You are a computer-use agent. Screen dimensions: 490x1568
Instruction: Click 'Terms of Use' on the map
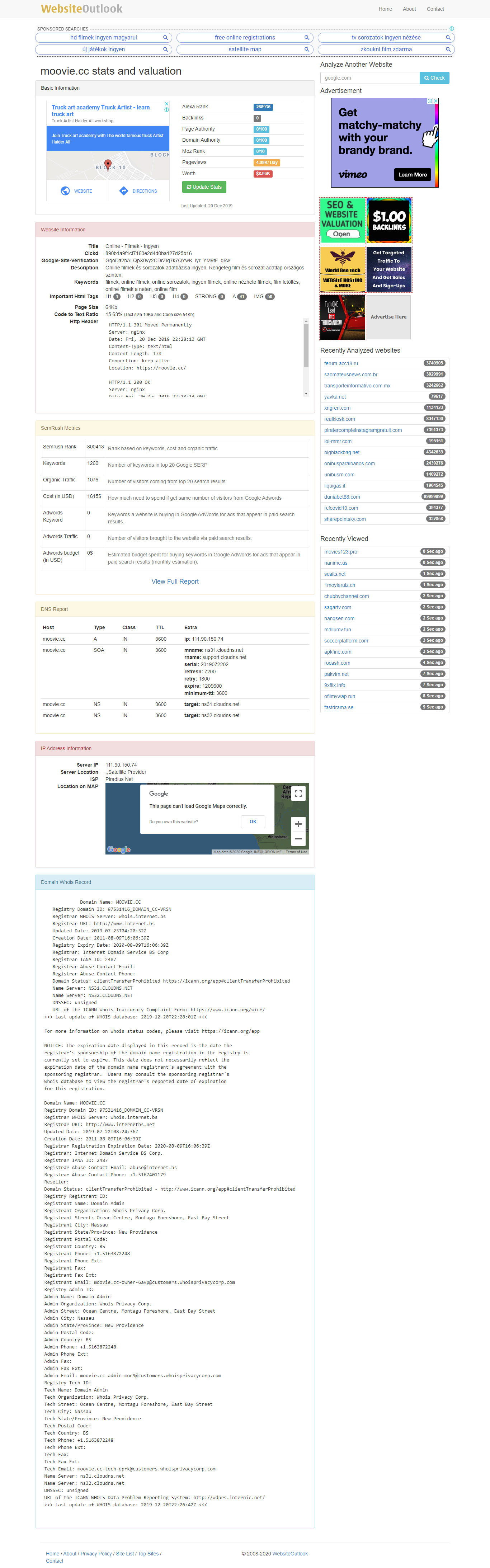(x=296, y=852)
